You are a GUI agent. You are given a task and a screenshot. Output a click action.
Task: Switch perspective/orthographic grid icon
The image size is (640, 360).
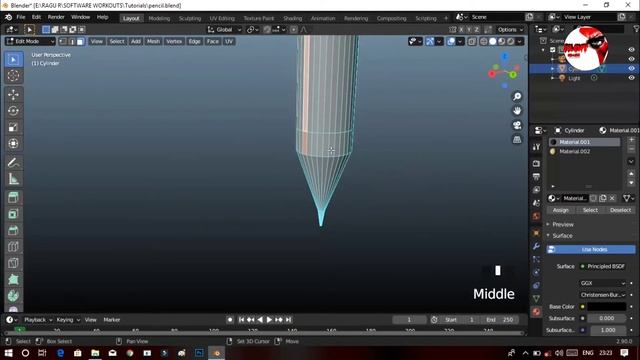tap(517, 139)
